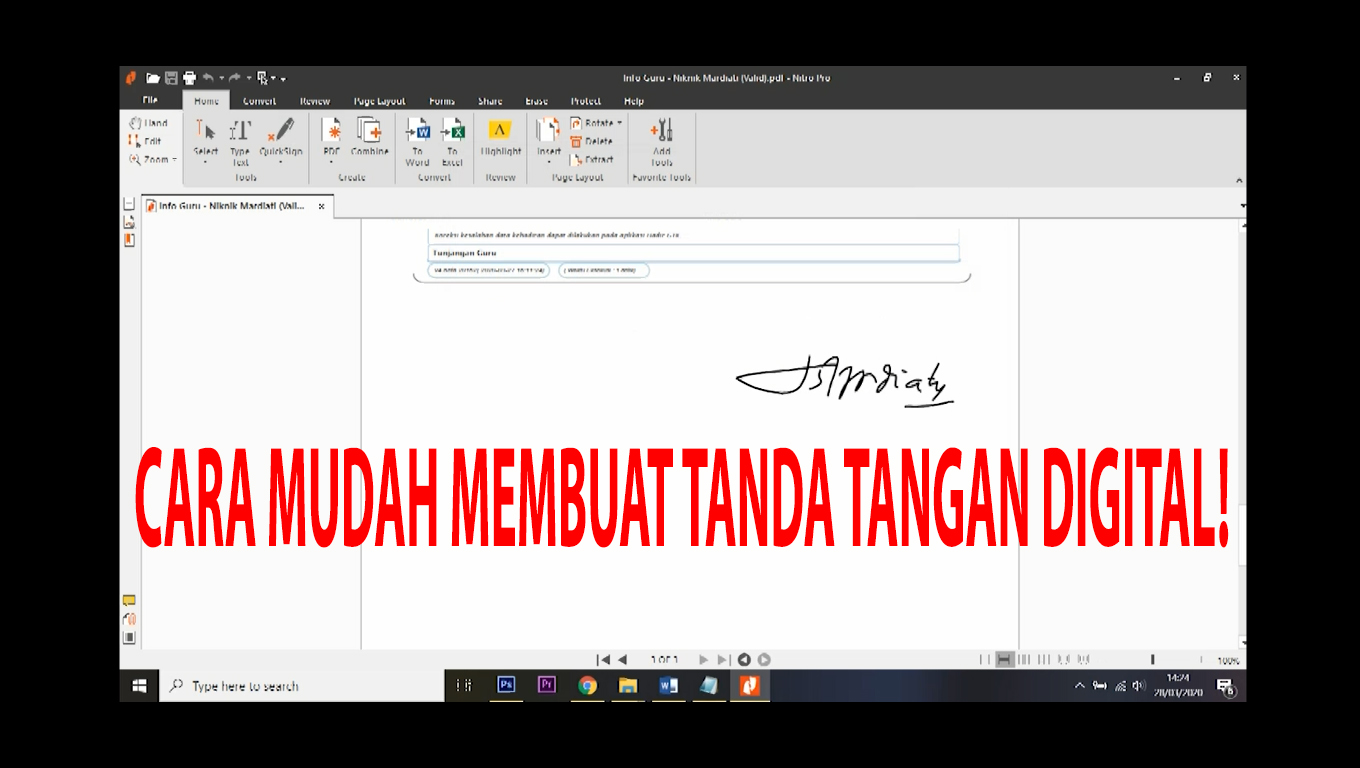Click the Windows taskbar search box
Image resolution: width=1360 pixels, height=768 pixels.
pyautogui.click(x=300, y=686)
